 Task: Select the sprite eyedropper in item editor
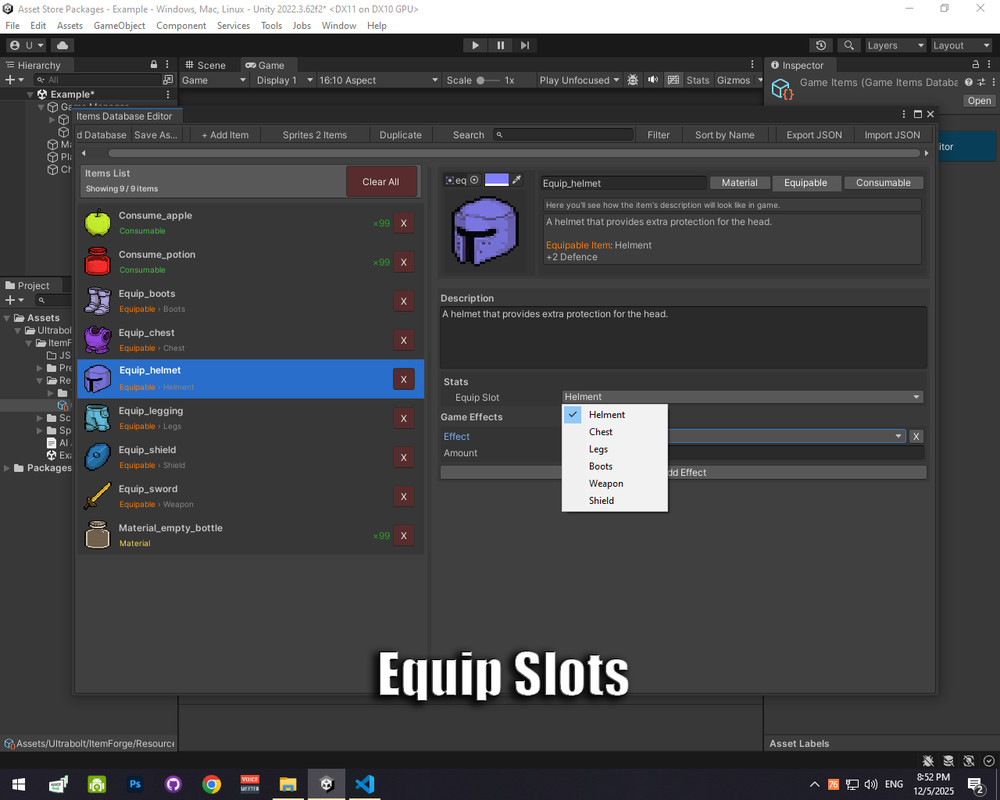pyautogui.click(x=518, y=179)
